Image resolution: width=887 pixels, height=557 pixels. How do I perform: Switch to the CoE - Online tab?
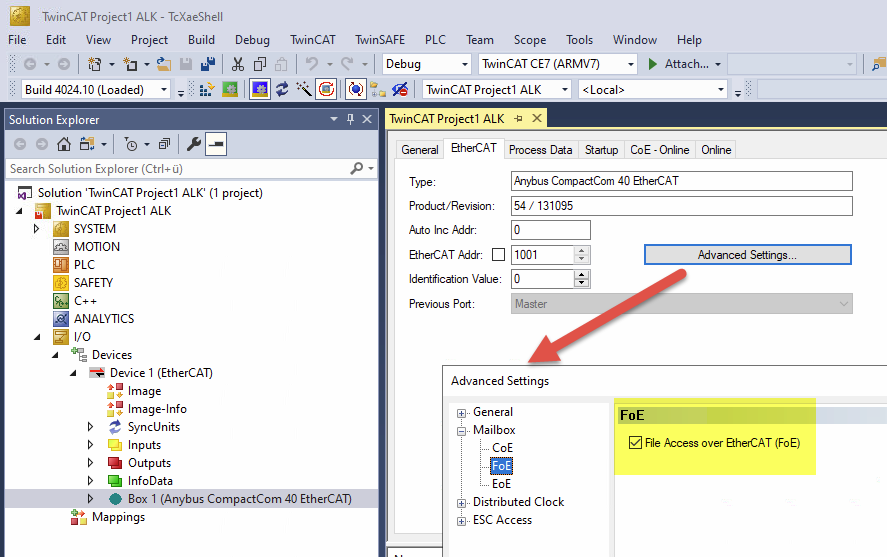tap(660, 150)
